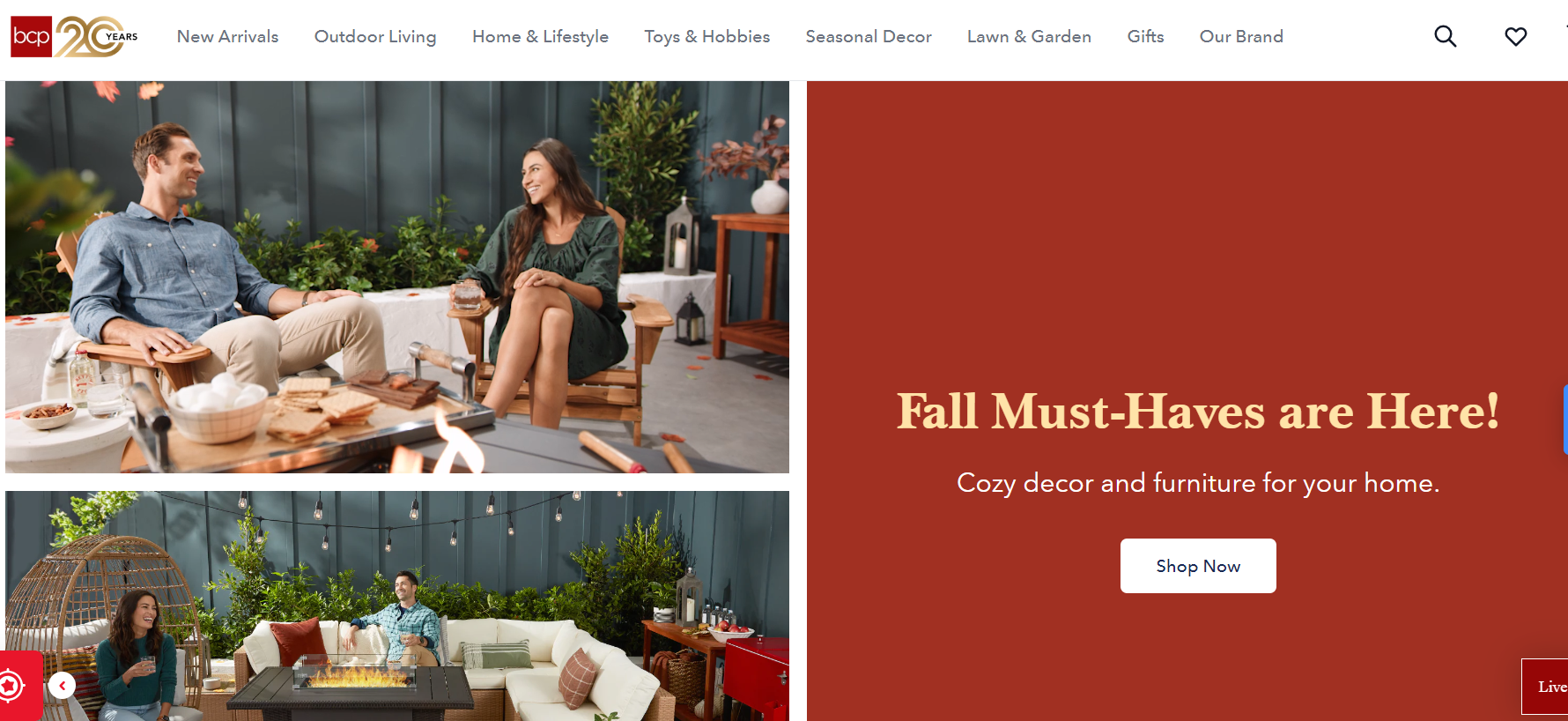Image resolution: width=1568 pixels, height=721 pixels.
Task: Open the red rewards badge icon
Action: point(12,685)
